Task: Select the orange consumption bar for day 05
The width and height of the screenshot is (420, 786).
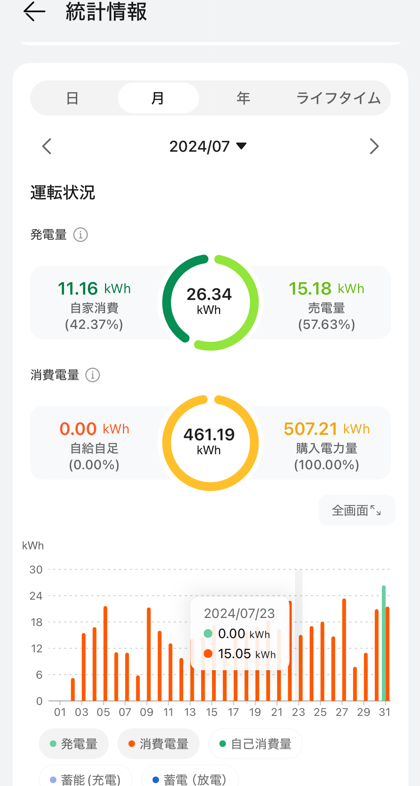Action: 105,654
